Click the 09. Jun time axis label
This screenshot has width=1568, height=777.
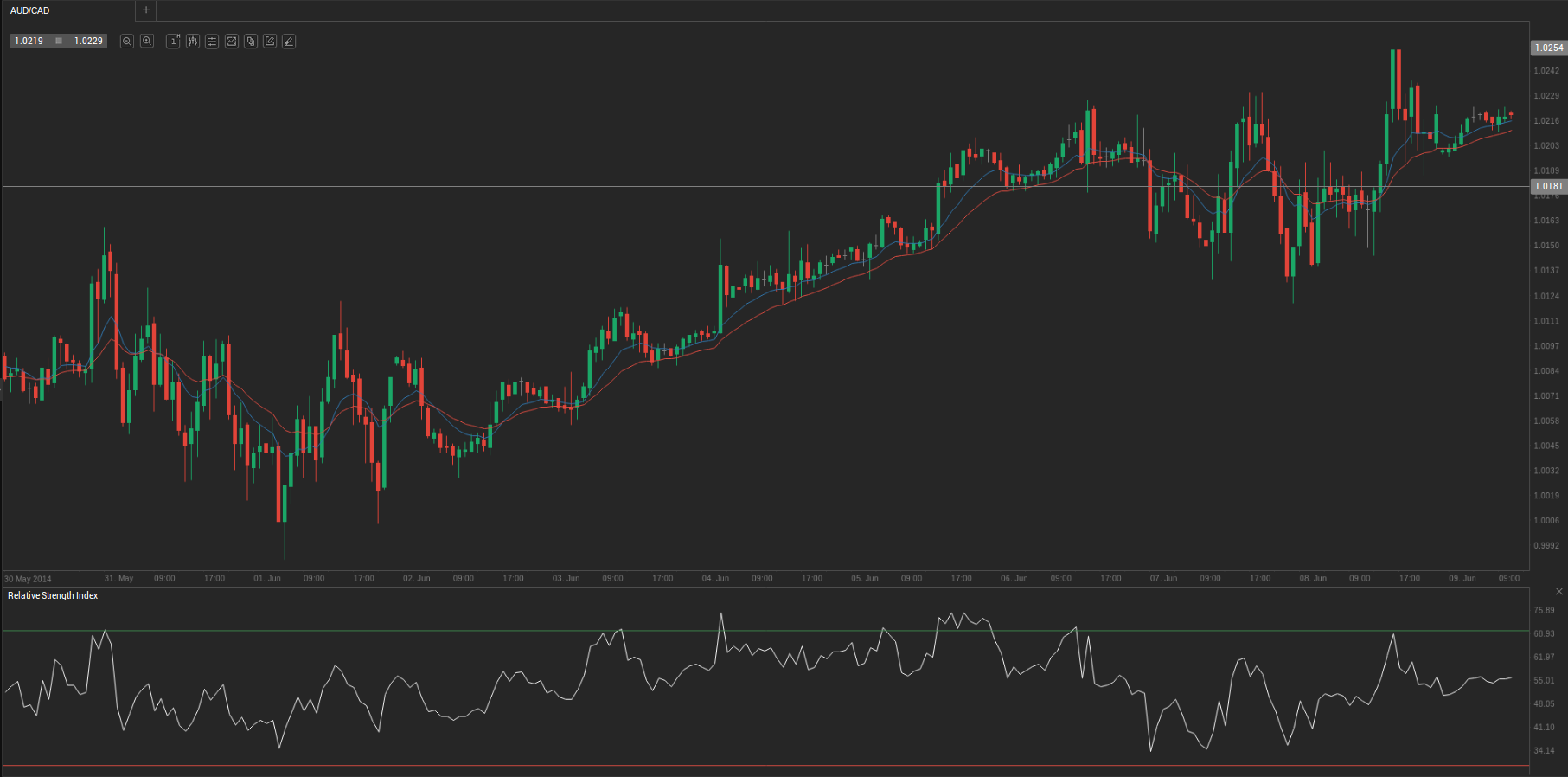(x=1462, y=578)
